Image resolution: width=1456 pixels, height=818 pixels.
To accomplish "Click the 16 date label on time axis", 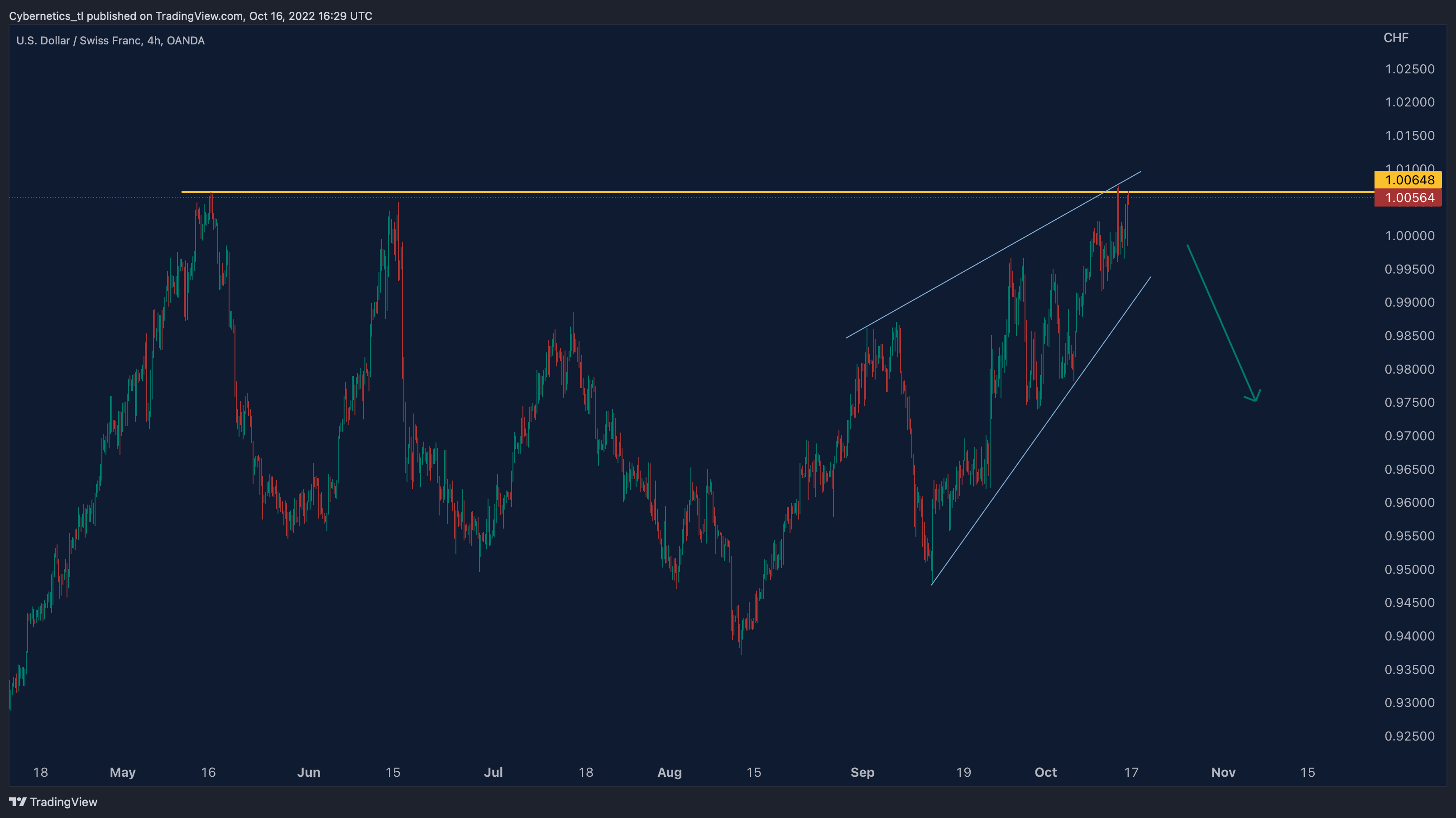I will (208, 772).
